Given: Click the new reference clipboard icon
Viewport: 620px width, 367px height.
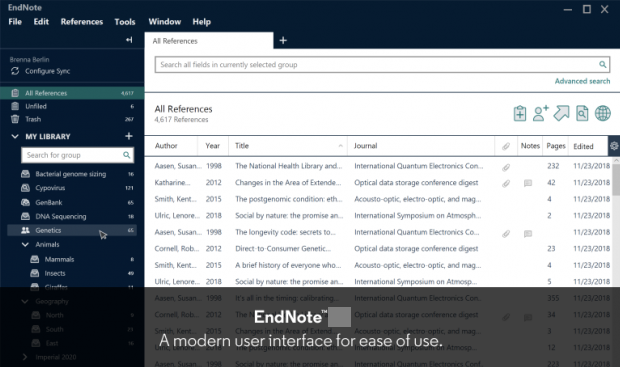Looking at the screenshot, I should [520, 114].
